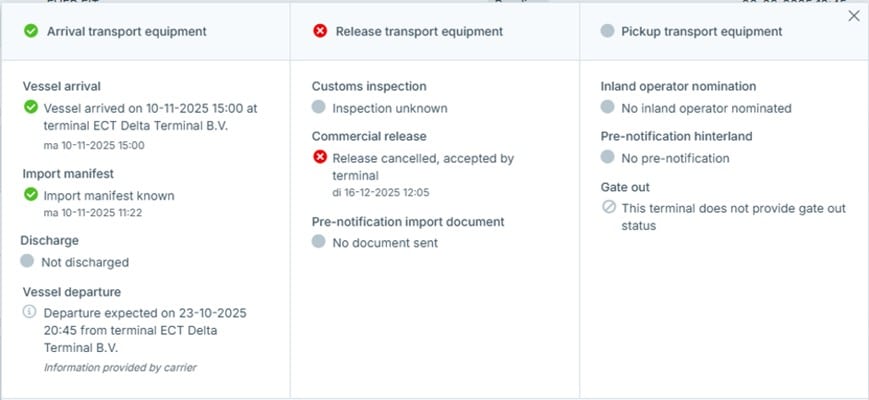The image size is (869, 400).
Task: Select the Pickup transport equipment header
Action: [701, 31]
